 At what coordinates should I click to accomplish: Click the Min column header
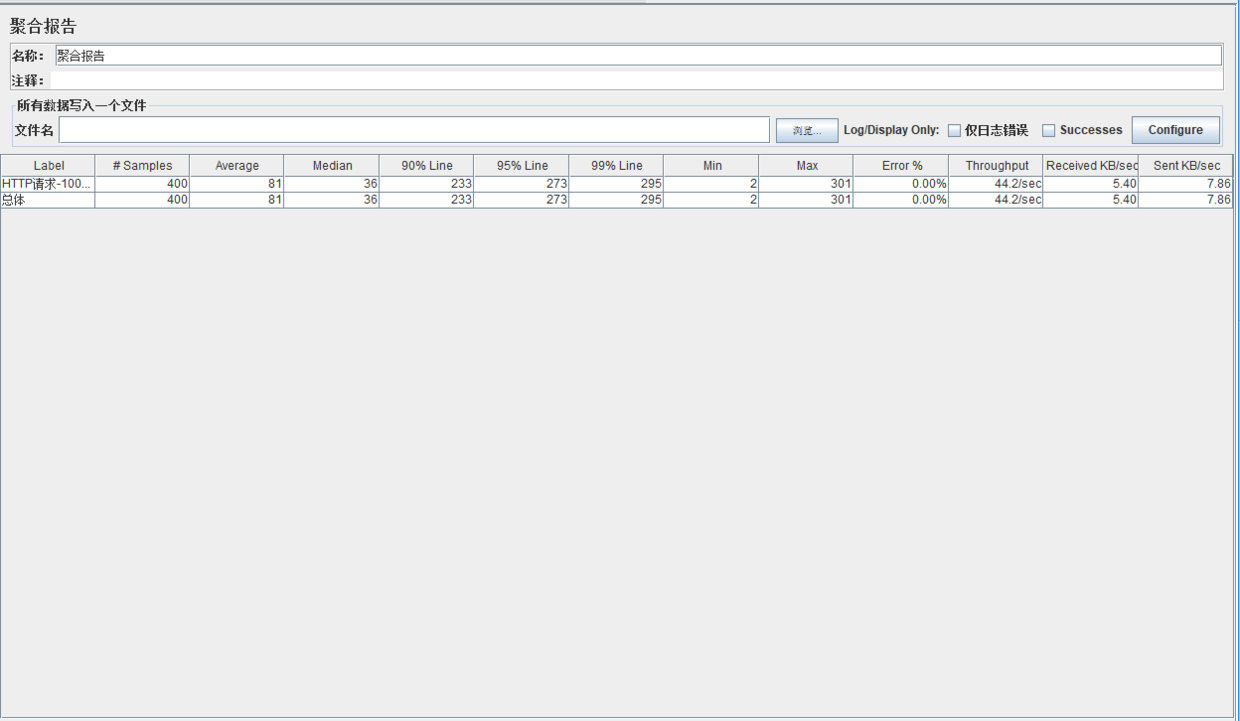pyautogui.click(x=712, y=166)
